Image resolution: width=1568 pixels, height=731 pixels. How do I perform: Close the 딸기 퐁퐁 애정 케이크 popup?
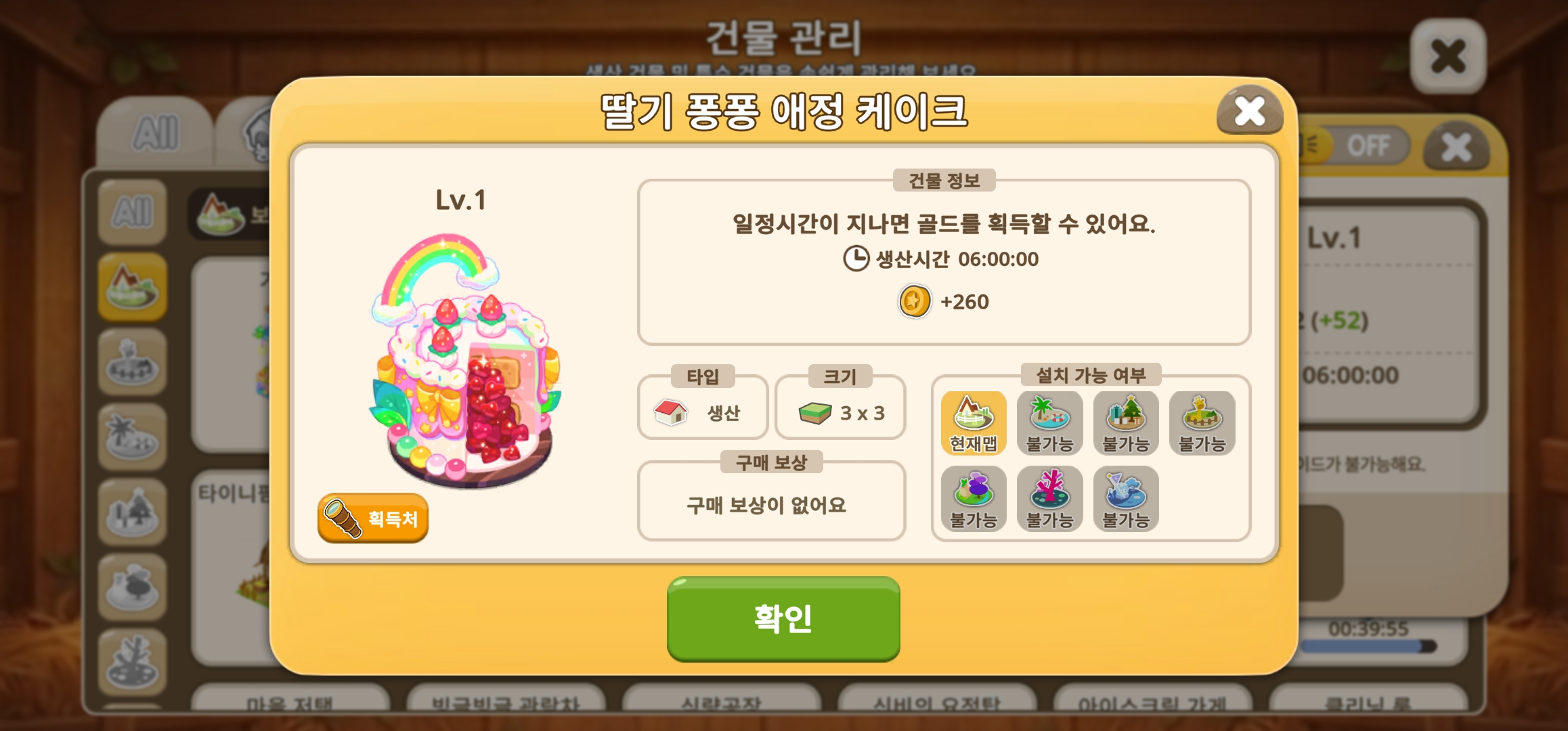pos(1250,111)
